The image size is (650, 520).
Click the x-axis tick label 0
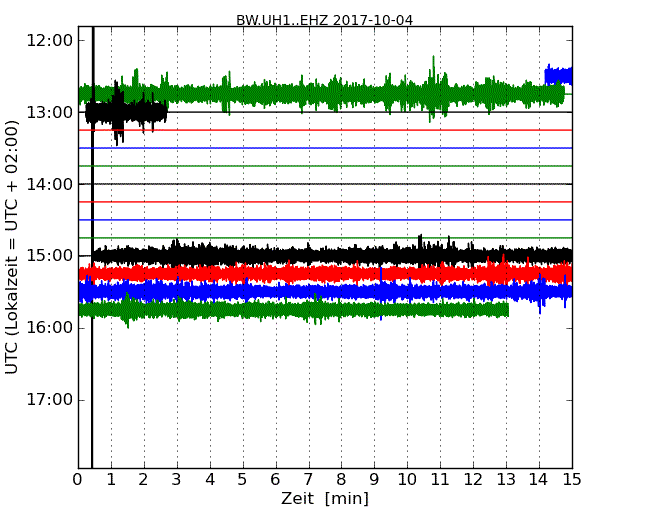pos(79,479)
